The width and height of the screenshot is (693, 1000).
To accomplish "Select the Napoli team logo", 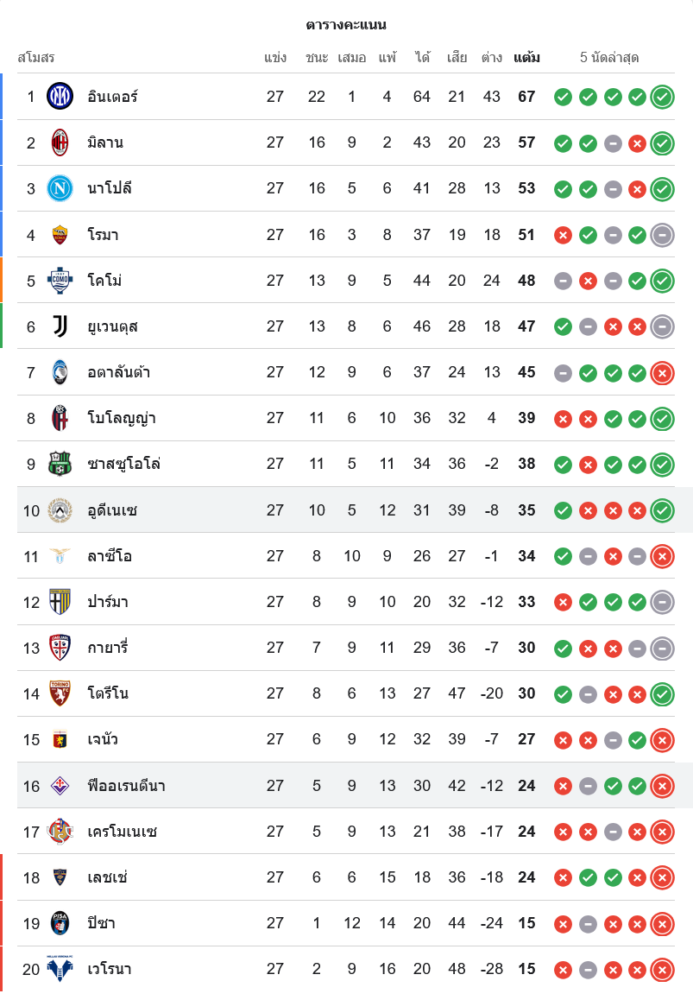I will [60, 188].
